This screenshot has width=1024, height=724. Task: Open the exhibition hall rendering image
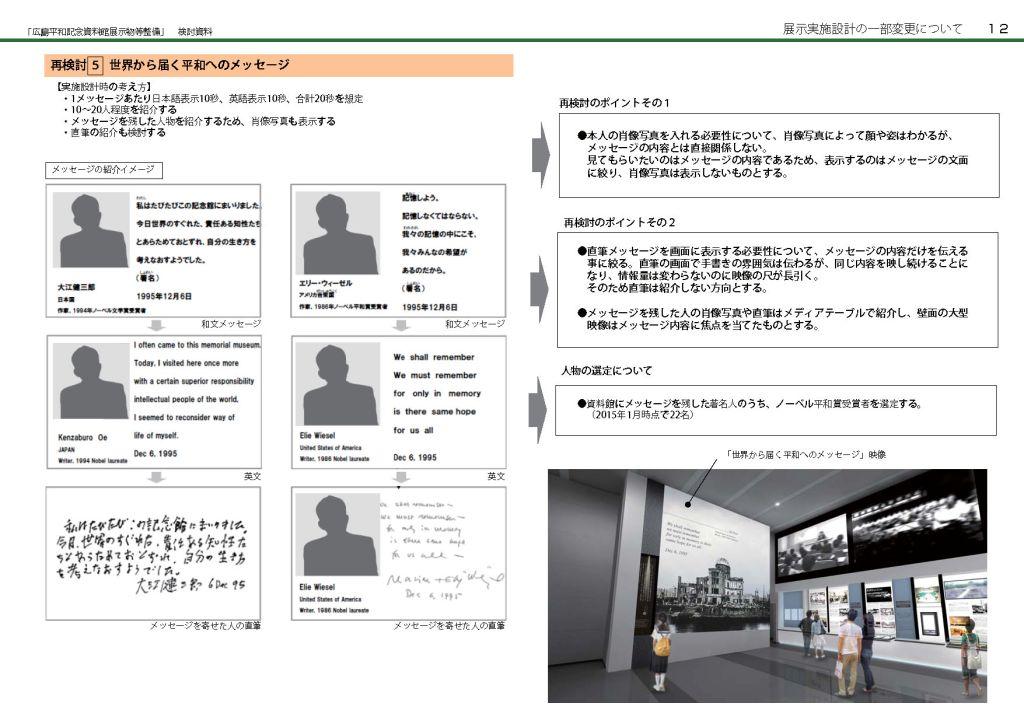[767, 586]
